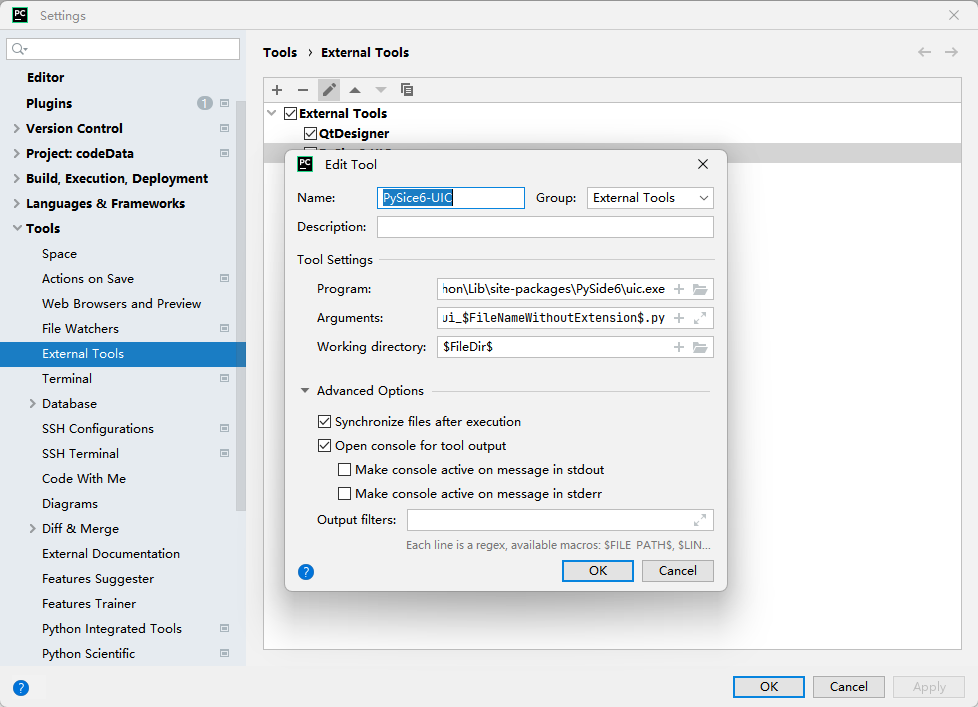The height and width of the screenshot is (707, 978).
Task: Remove the selected external tool
Action: (303, 90)
